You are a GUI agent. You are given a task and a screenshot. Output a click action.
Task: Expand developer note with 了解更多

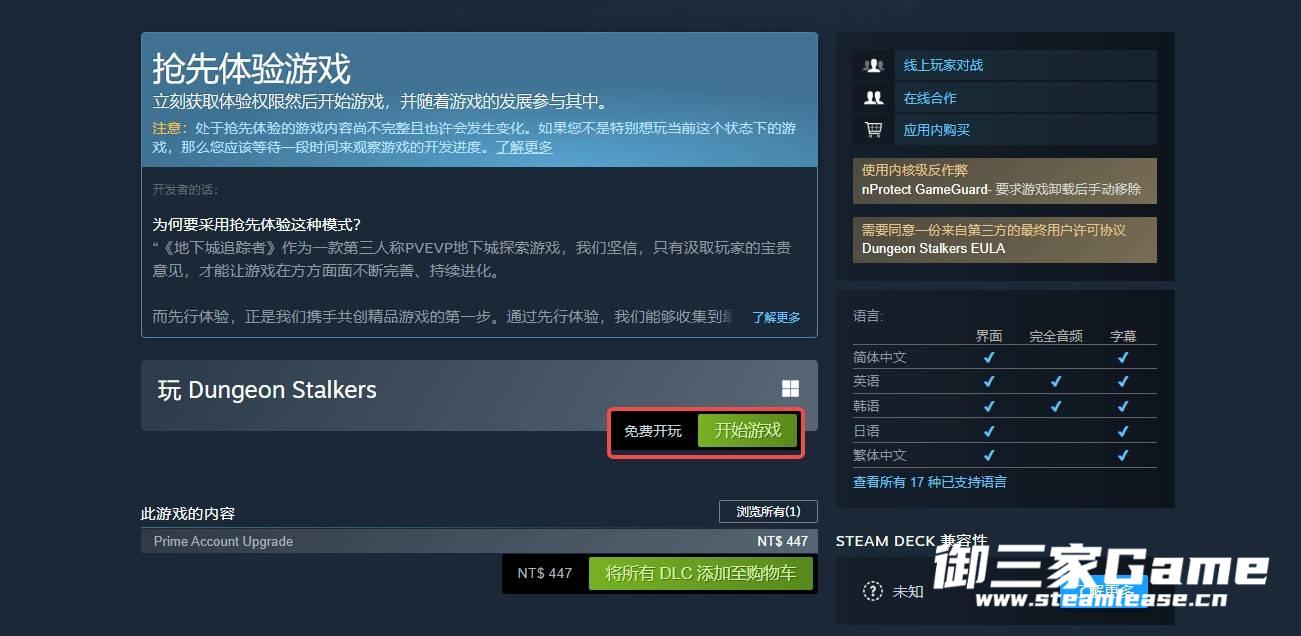coord(776,317)
